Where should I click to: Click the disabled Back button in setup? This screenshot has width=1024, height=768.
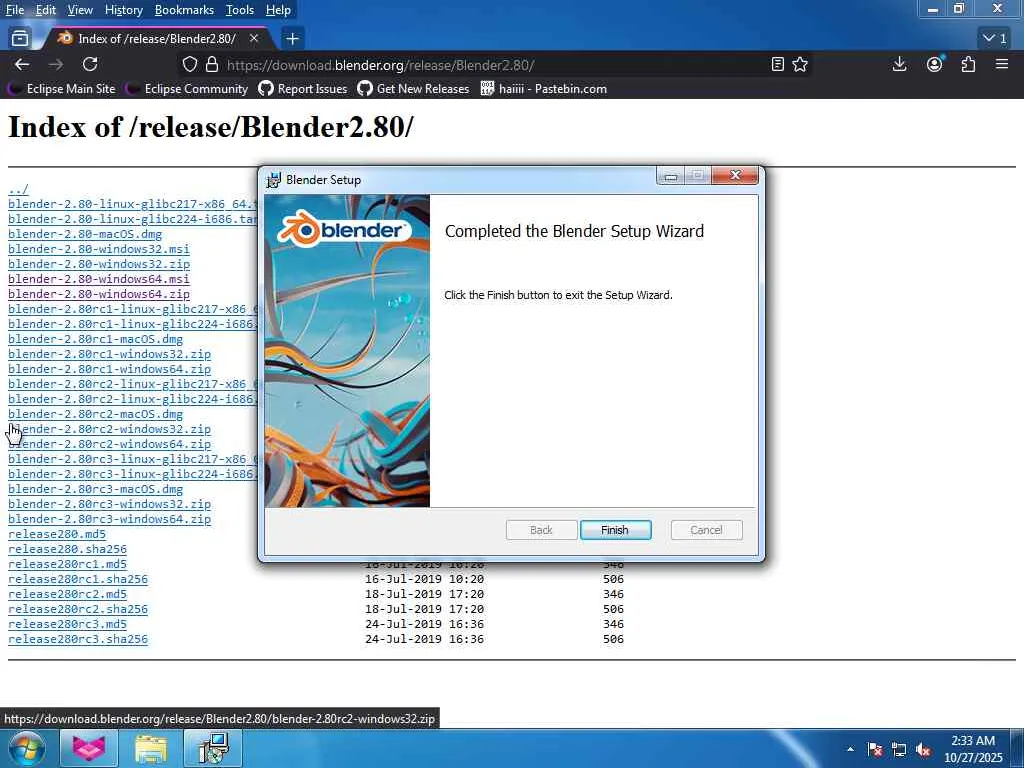pos(541,530)
